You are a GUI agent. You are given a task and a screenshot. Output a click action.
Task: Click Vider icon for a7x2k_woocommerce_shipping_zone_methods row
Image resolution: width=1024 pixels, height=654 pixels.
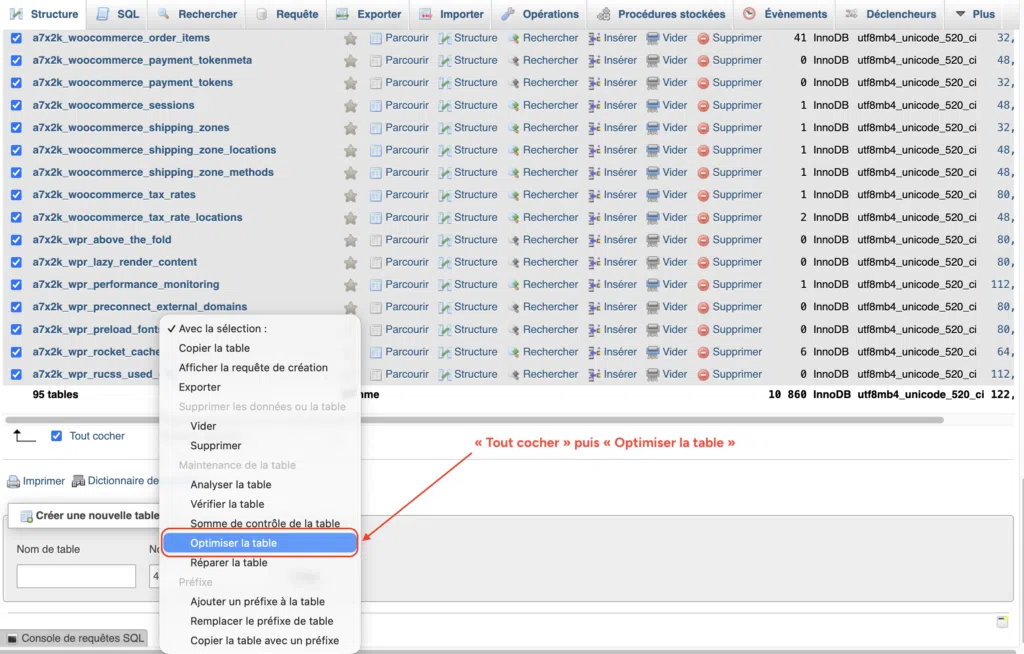point(652,173)
